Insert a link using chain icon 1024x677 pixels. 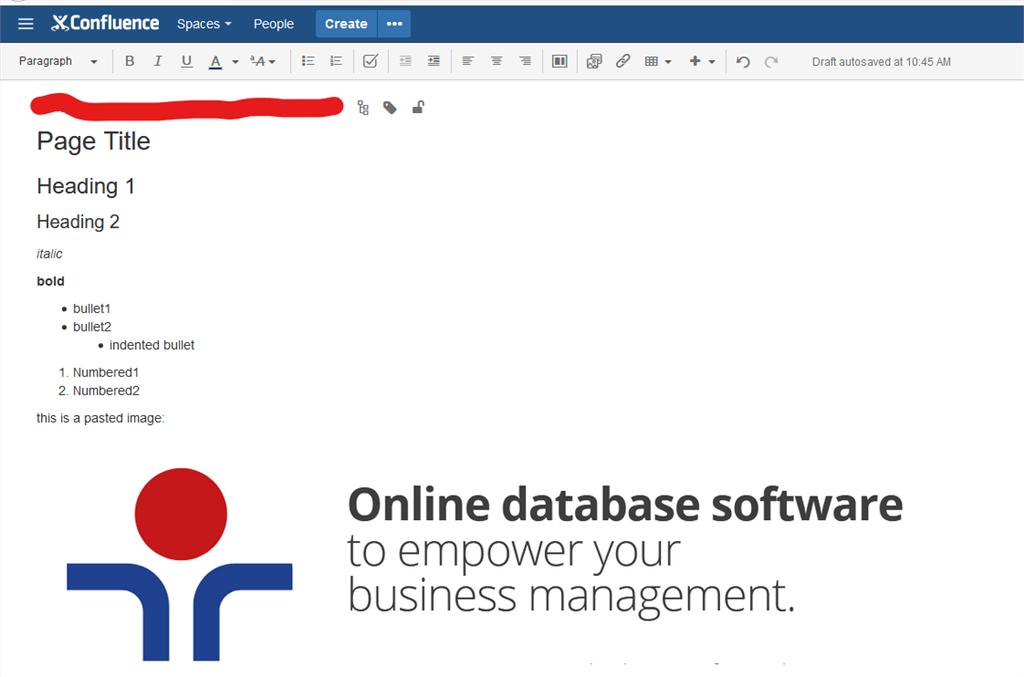[x=622, y=61]
